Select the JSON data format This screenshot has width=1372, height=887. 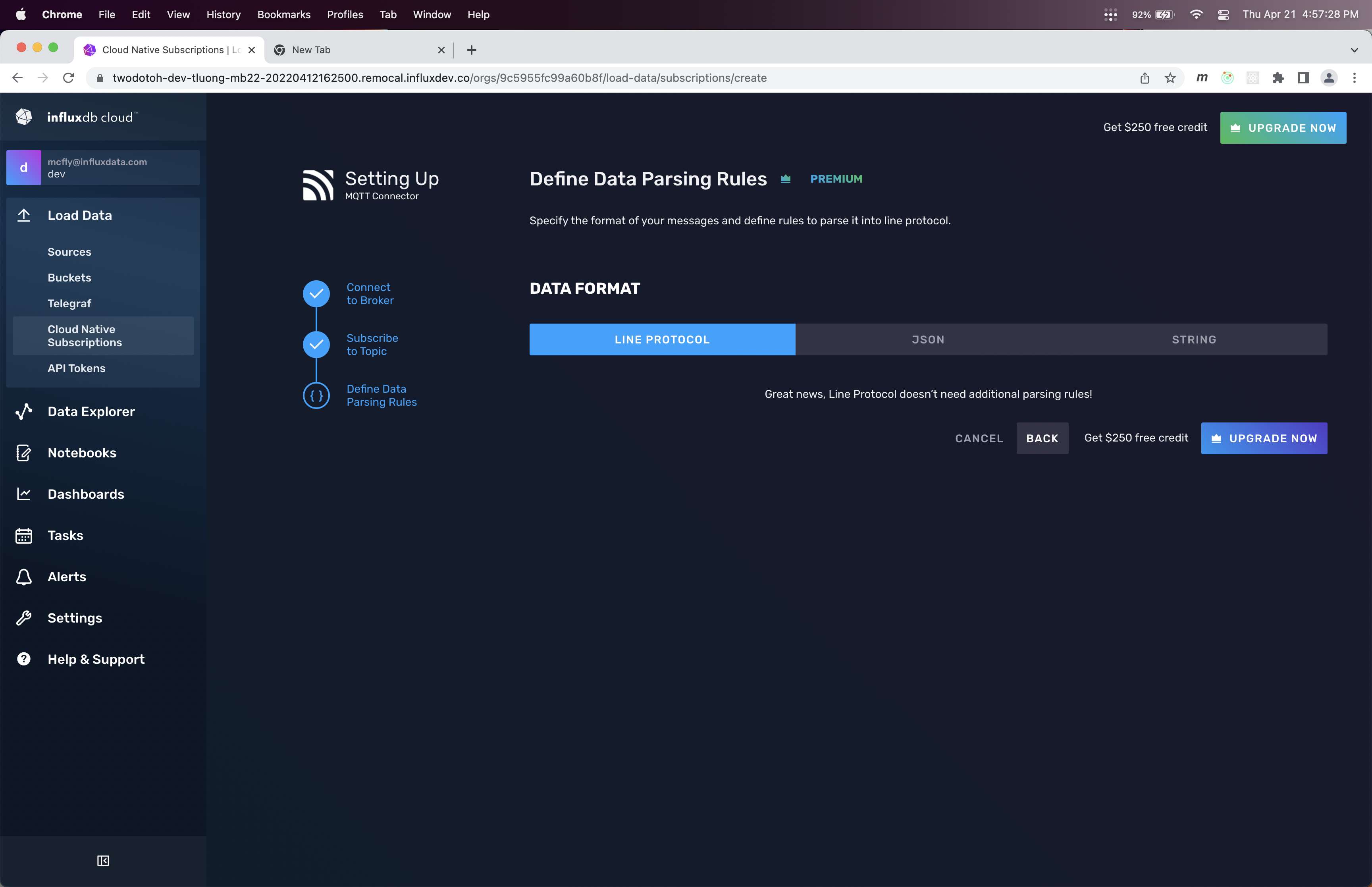[x=928, y=339]
